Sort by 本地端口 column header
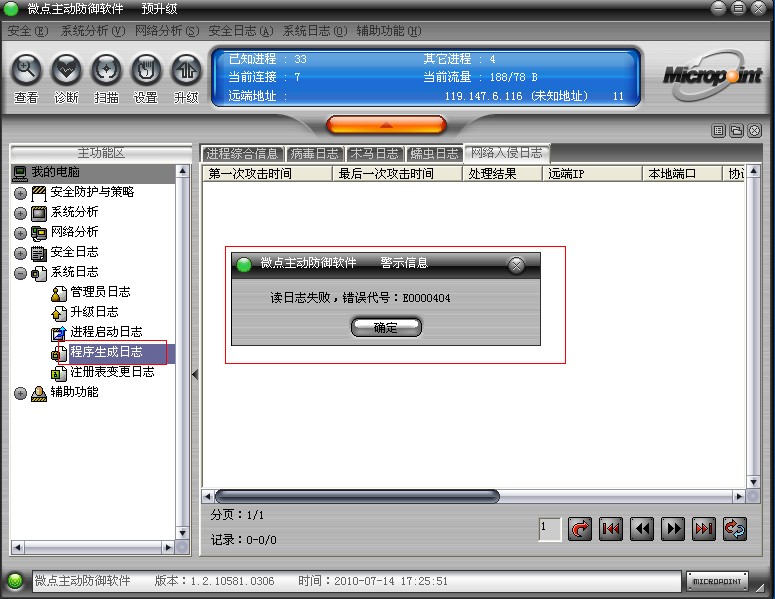This screenshot has width=775, height=599. (x=682, y=174)
